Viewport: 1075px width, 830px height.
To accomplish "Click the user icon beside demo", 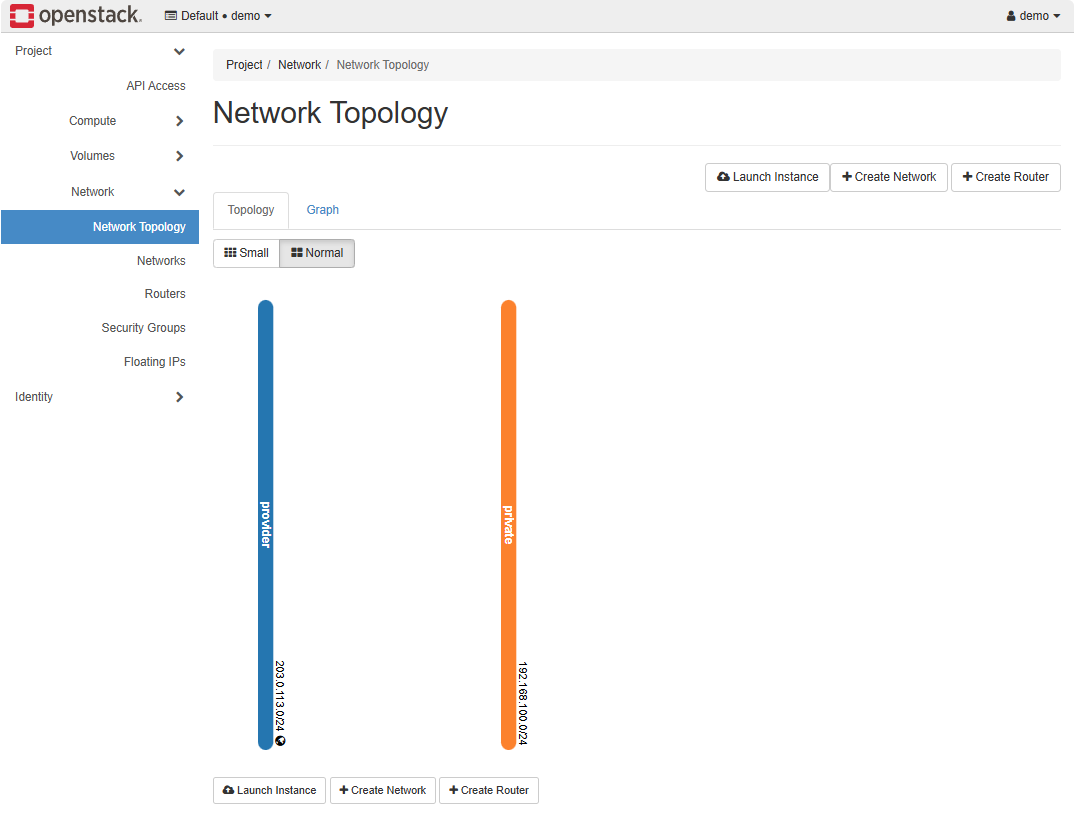I will [x=1011, y=16].
